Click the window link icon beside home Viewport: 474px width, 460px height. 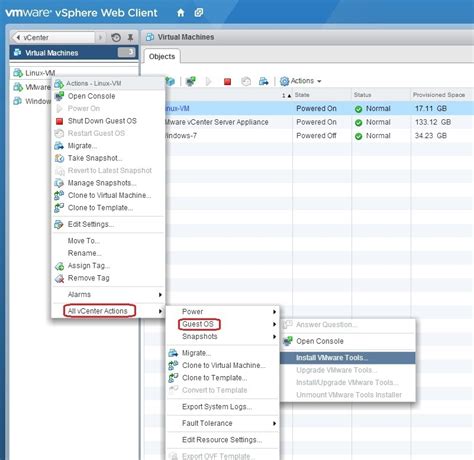click(x=199, y=13)
